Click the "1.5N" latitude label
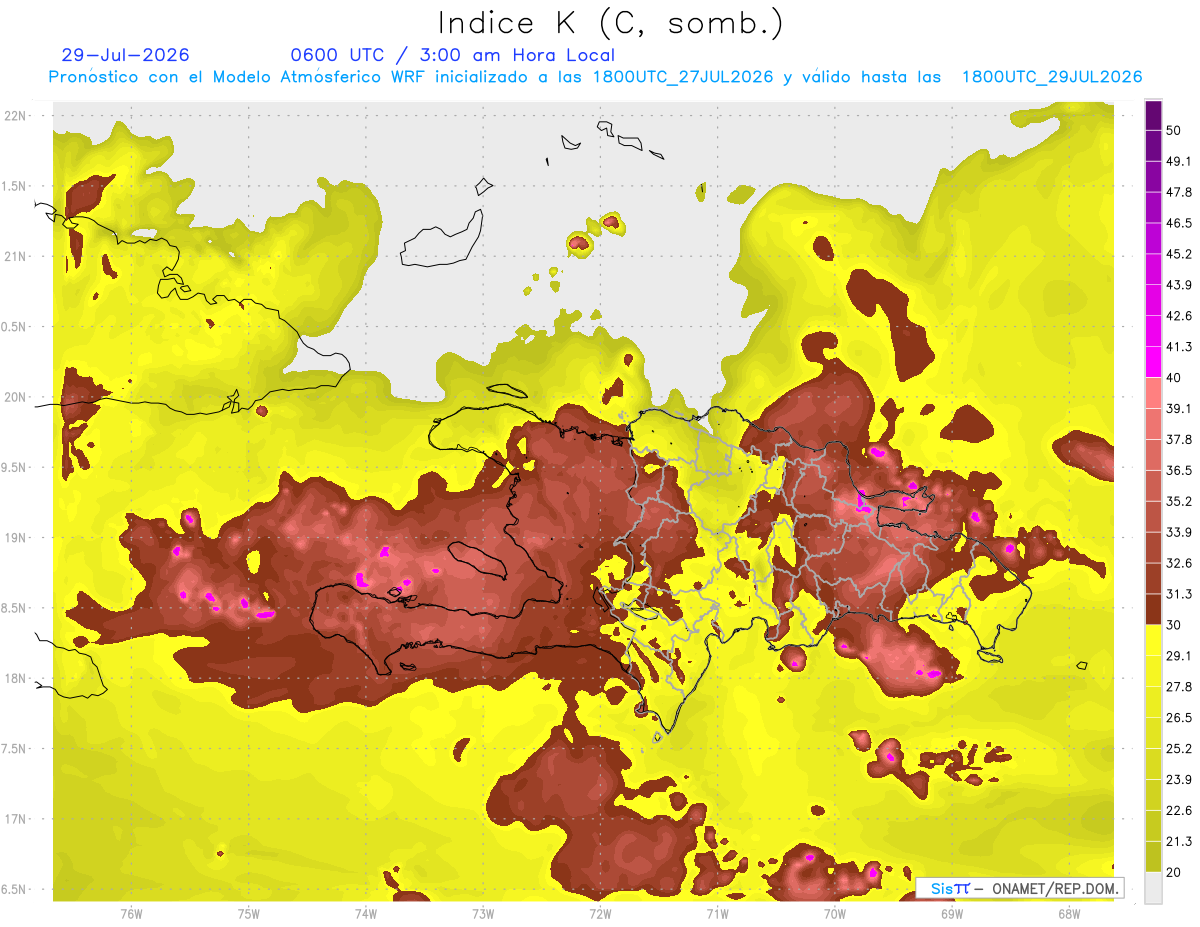The width and height of the screenshot is (1200, 927). click(x=15, y=186)
